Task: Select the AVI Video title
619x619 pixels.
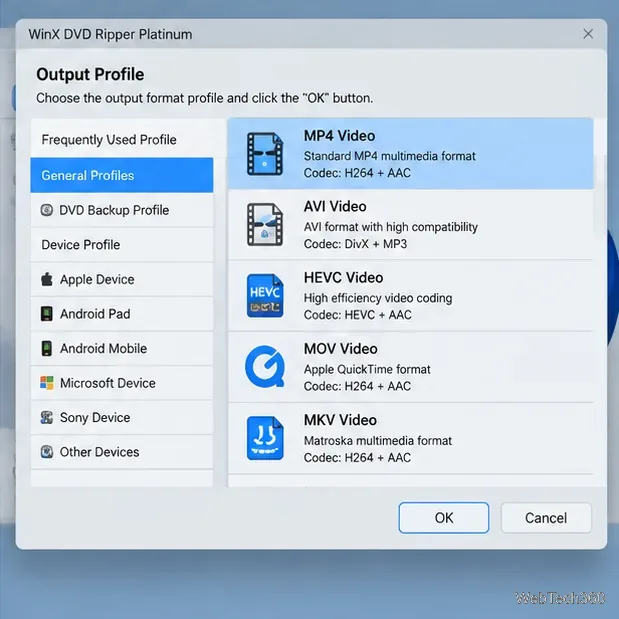Action: coord(335,206)
